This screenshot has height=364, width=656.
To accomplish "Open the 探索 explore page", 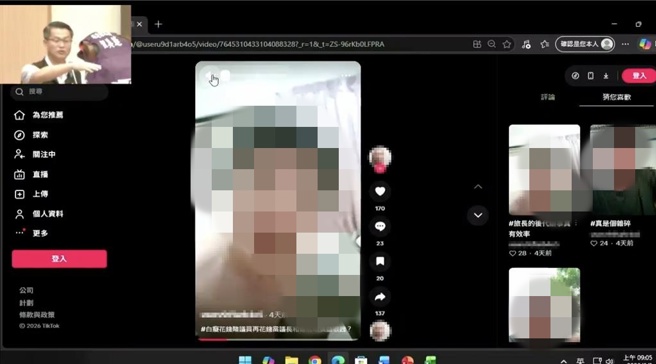I will (x=31, y=135).
